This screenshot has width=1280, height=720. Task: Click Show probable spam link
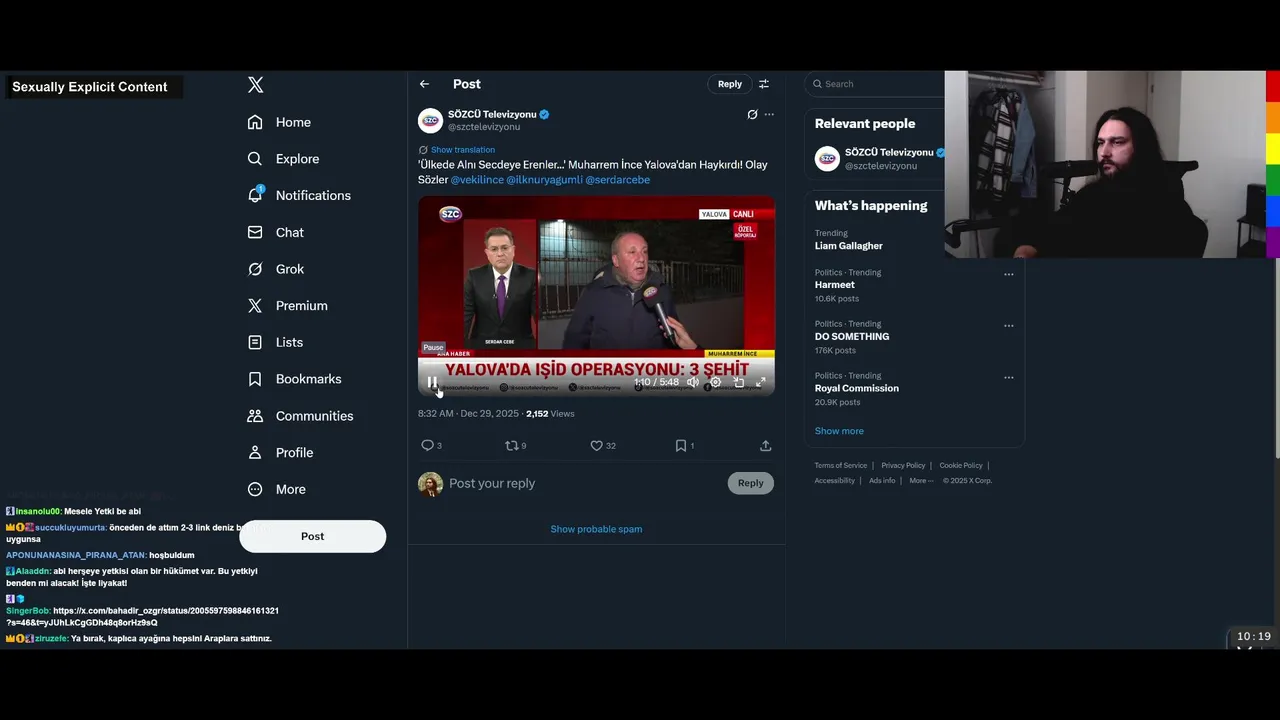point(596,529)
